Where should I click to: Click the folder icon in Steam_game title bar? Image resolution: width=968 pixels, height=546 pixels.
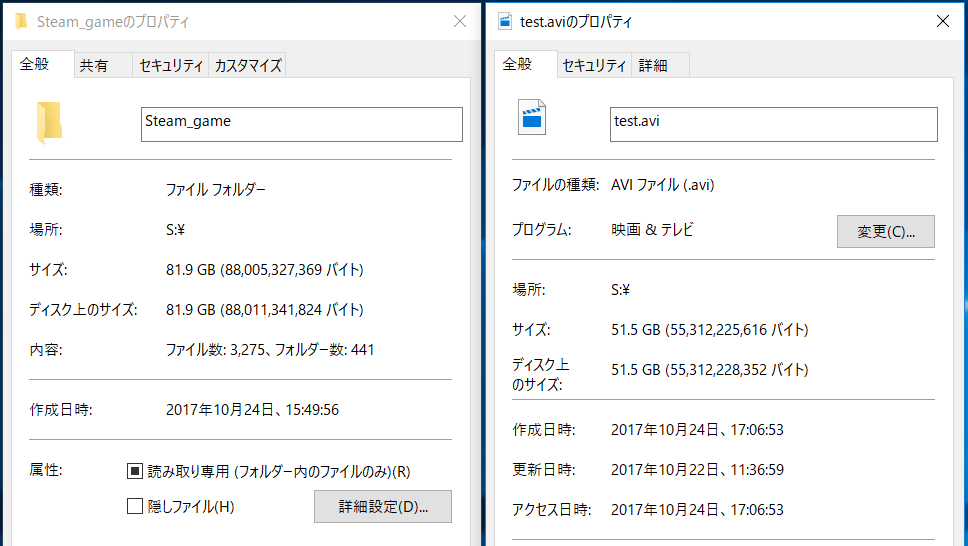pos(21,22)
